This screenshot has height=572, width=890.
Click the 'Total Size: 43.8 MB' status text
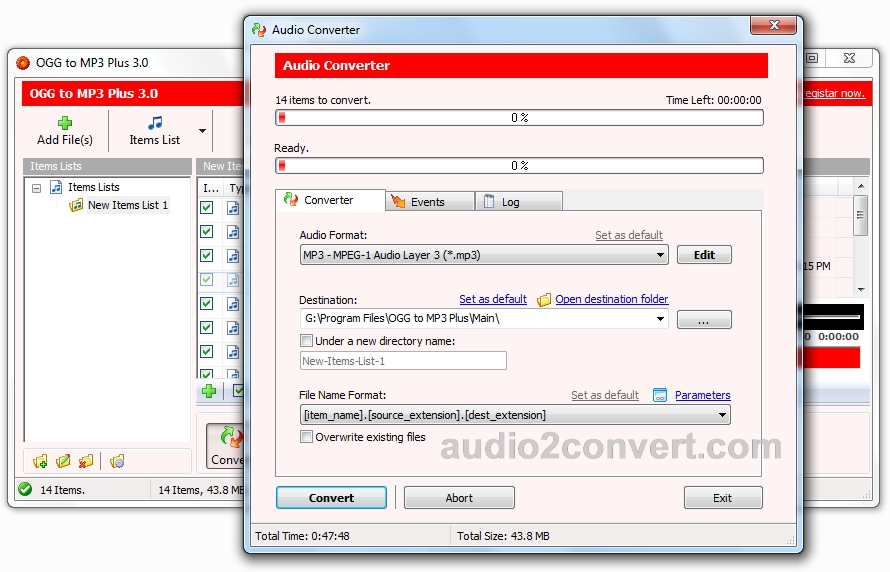pos(503,536)
